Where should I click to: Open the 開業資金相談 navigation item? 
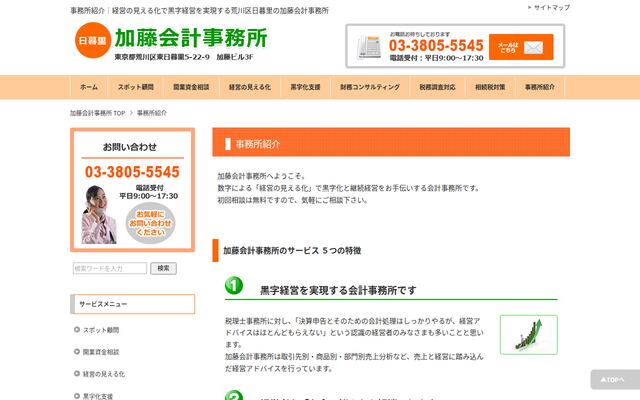[x=191, y=87]
